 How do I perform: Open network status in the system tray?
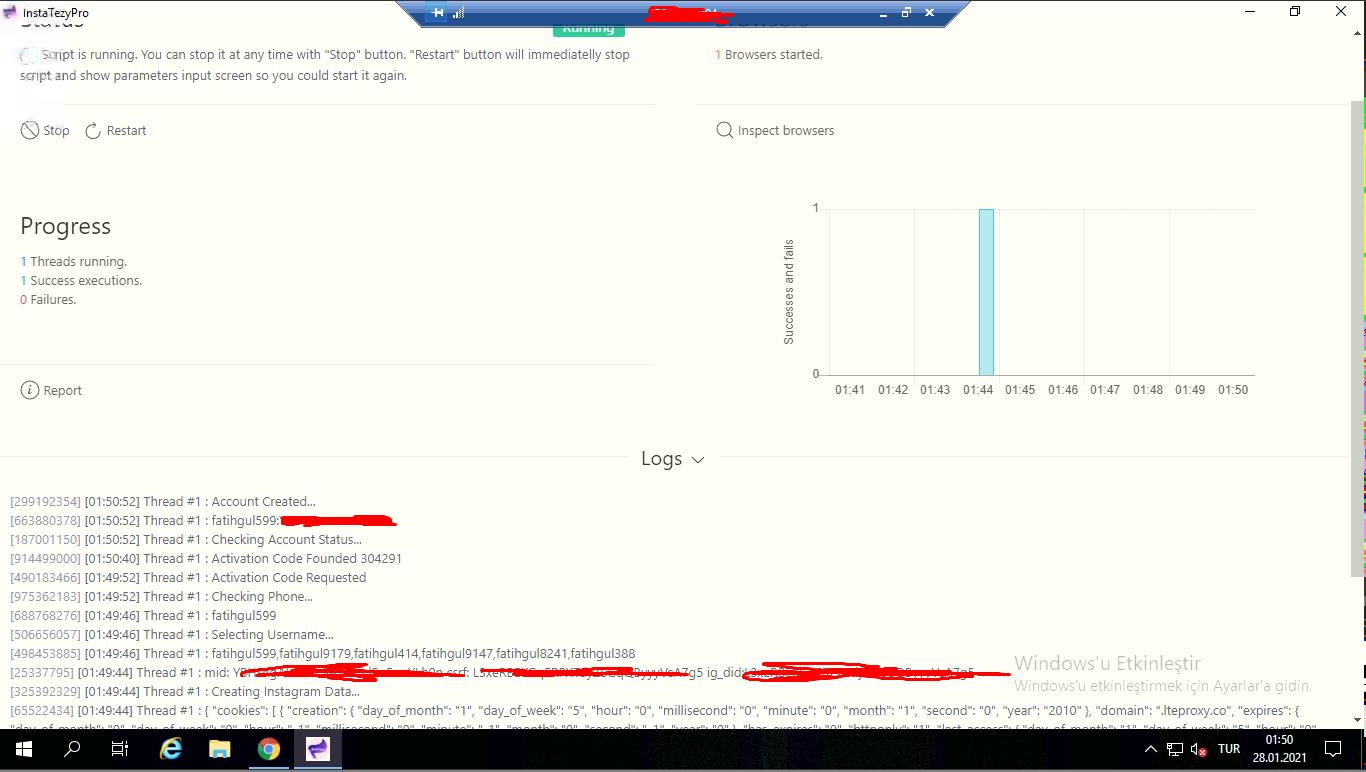[x=1175, y=749]
